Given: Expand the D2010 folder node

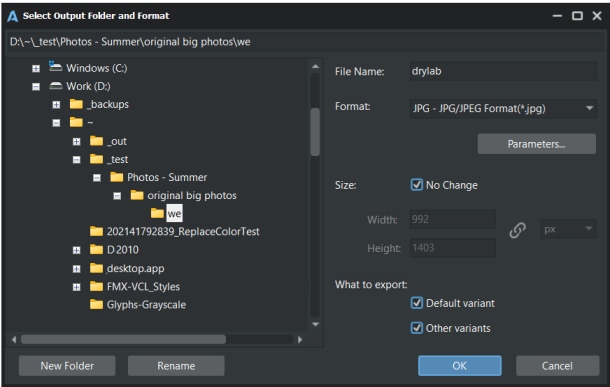Looking at the screenshot, I should [x=77, y=250].
